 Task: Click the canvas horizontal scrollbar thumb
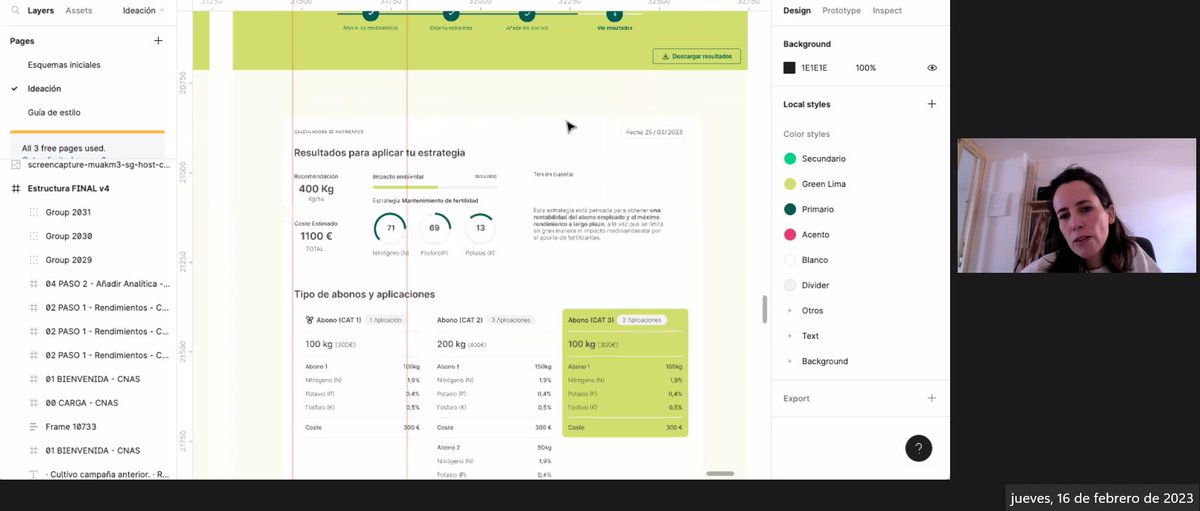[x=720, y=474]
